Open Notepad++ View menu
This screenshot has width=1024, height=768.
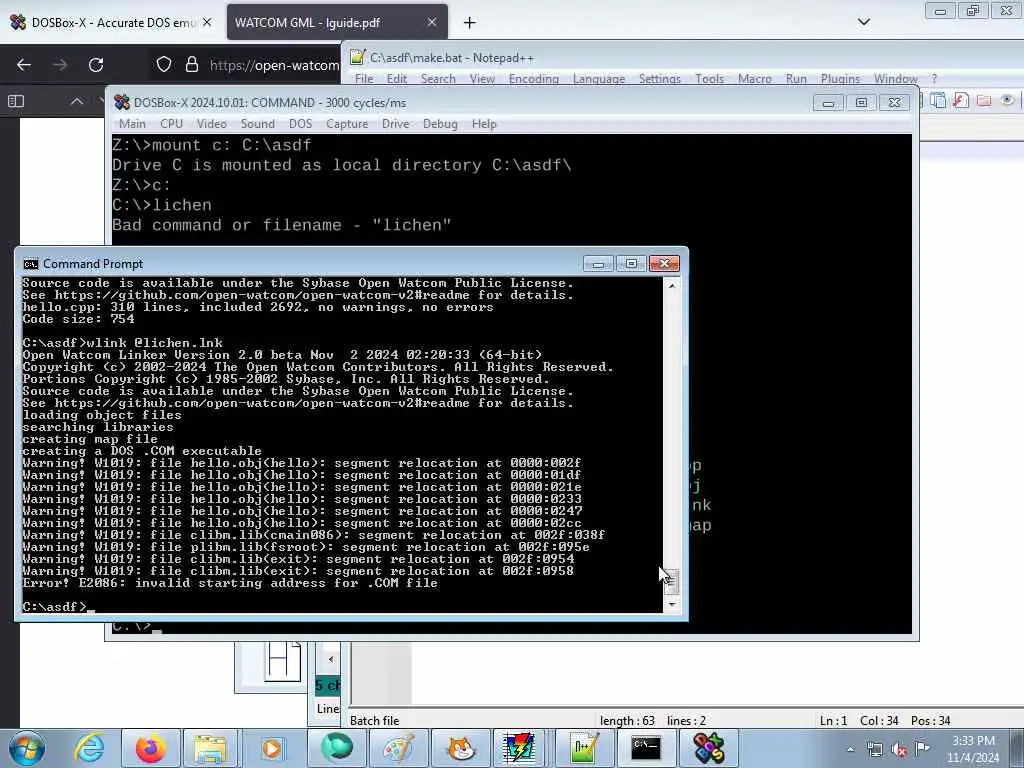pos(482,79)
